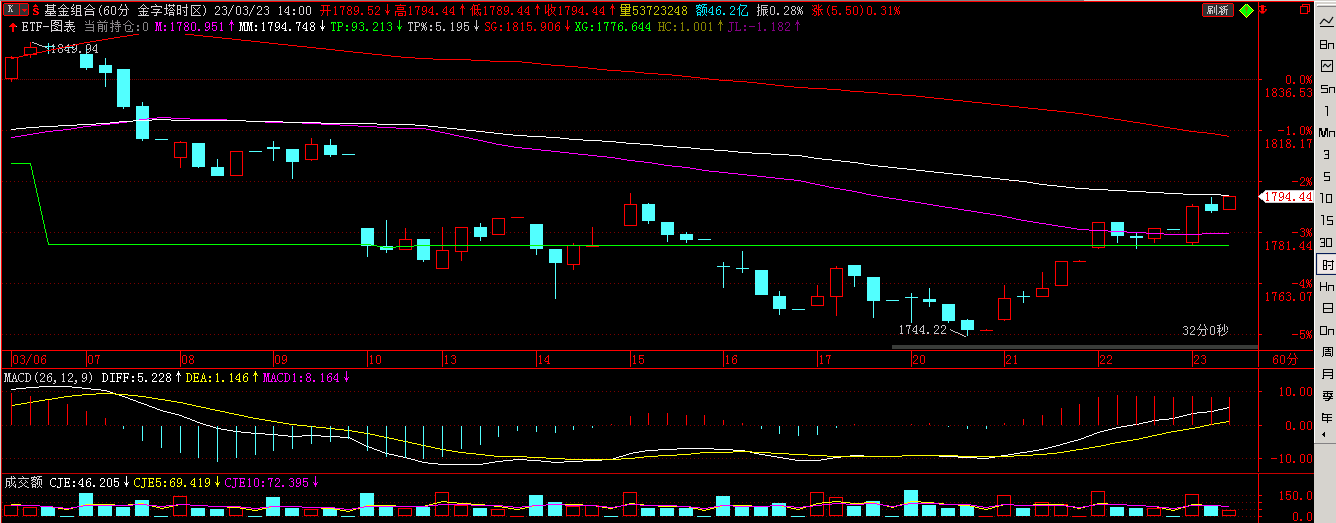
Task: Select the 时 hourly period button
Action: 1326,264
